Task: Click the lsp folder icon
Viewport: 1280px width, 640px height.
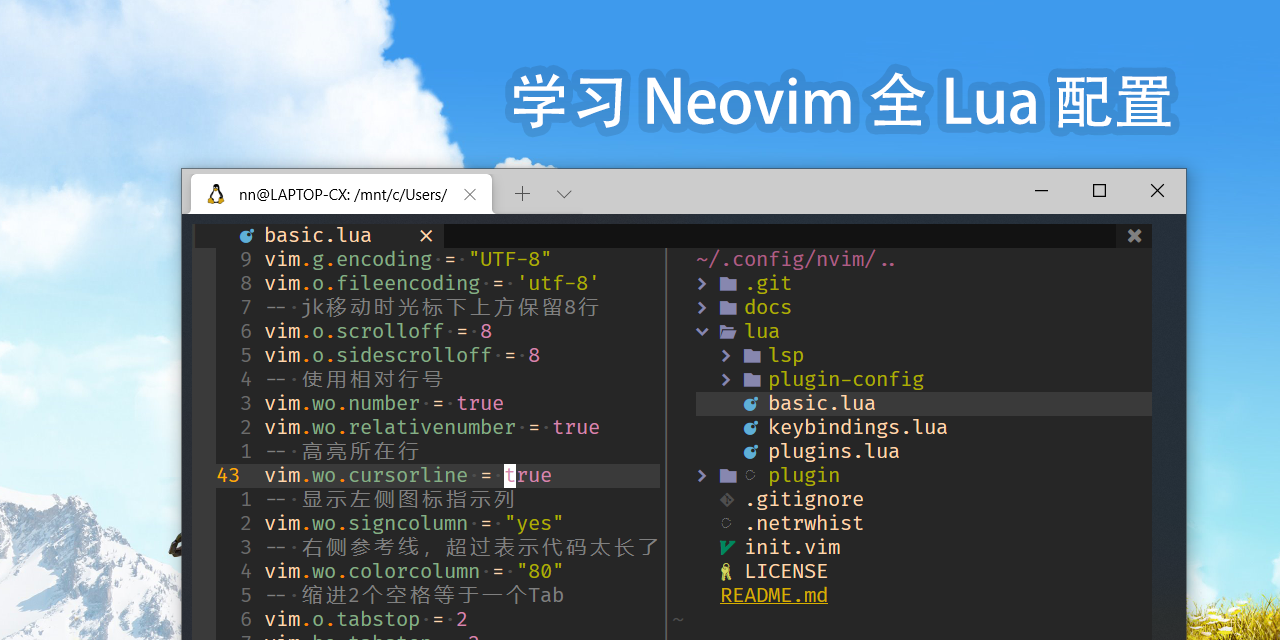Action: tap(752, 356)
